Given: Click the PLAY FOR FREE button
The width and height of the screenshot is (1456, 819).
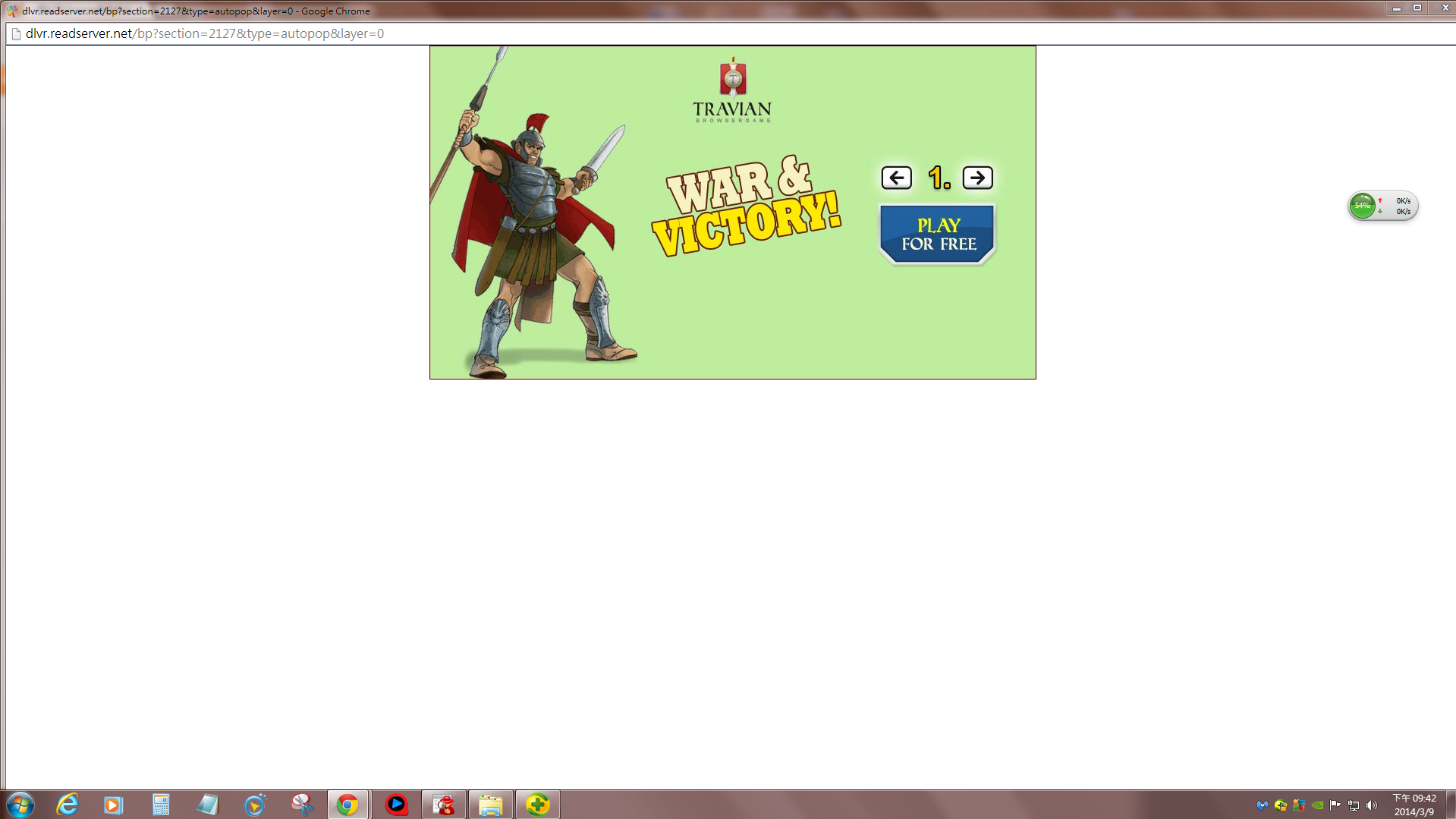Looking at the screenshot, I should (x=937, y=235).
